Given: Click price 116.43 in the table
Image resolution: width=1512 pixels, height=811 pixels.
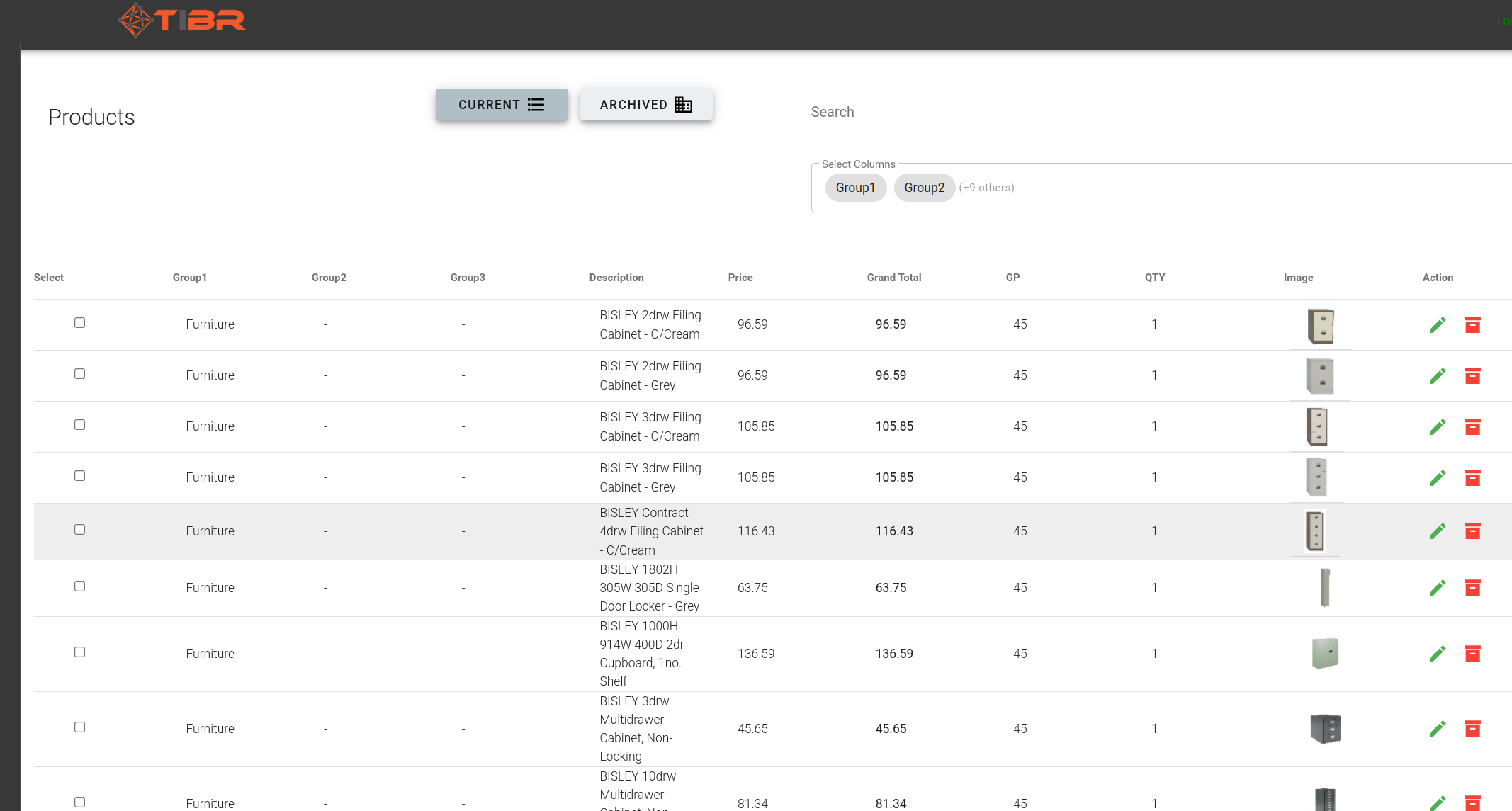Looking at the screenshot, I should 756,531.
